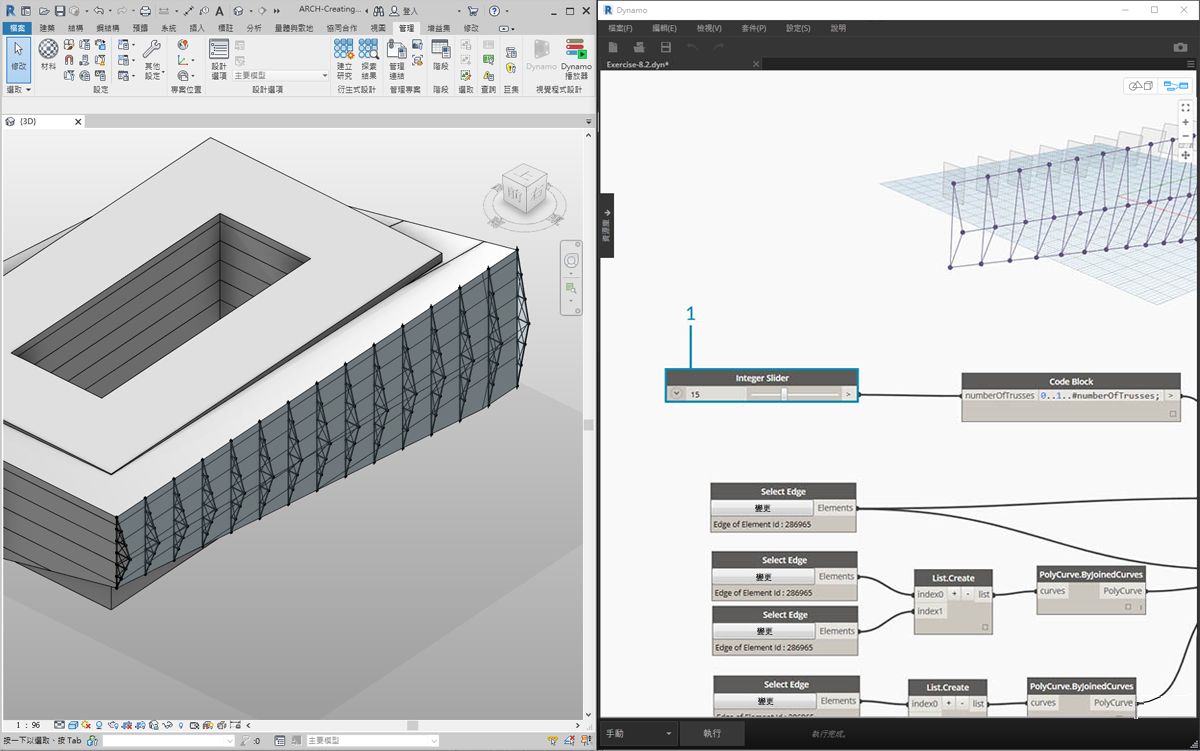Screen dimensions: 1200x751
Task: Expand the Integer Slider settings chevron
Action: tap(676, 394)
